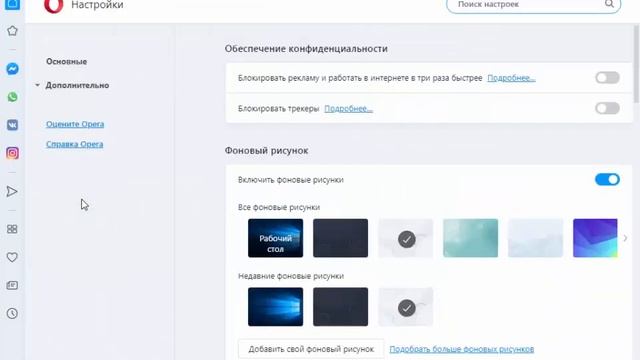This screenshot has width=640, height=360.
Task: Open VK messenger in the sidebar
Action: click(12, 125)
